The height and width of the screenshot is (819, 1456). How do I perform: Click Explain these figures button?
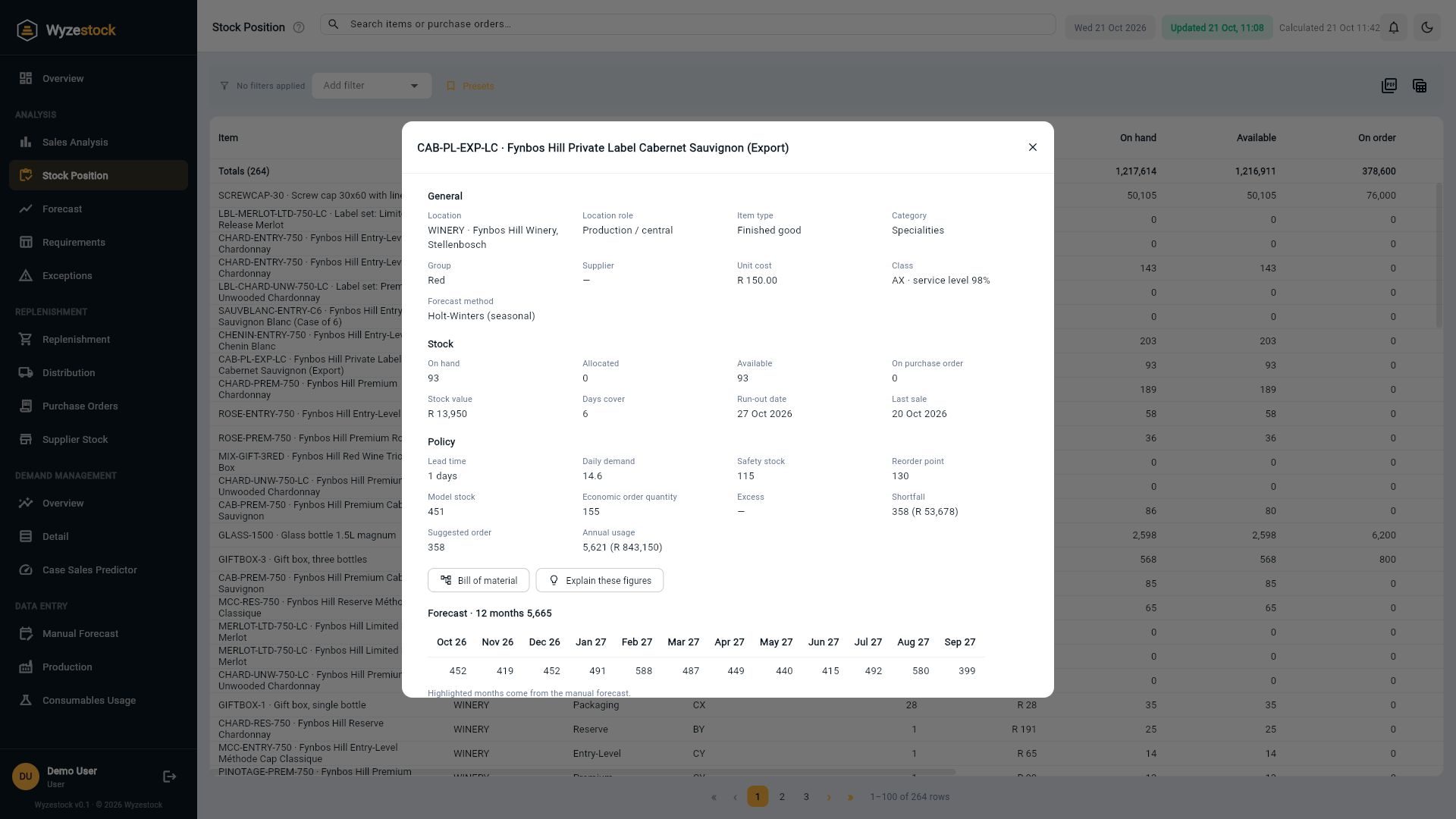tap(599, 580)
